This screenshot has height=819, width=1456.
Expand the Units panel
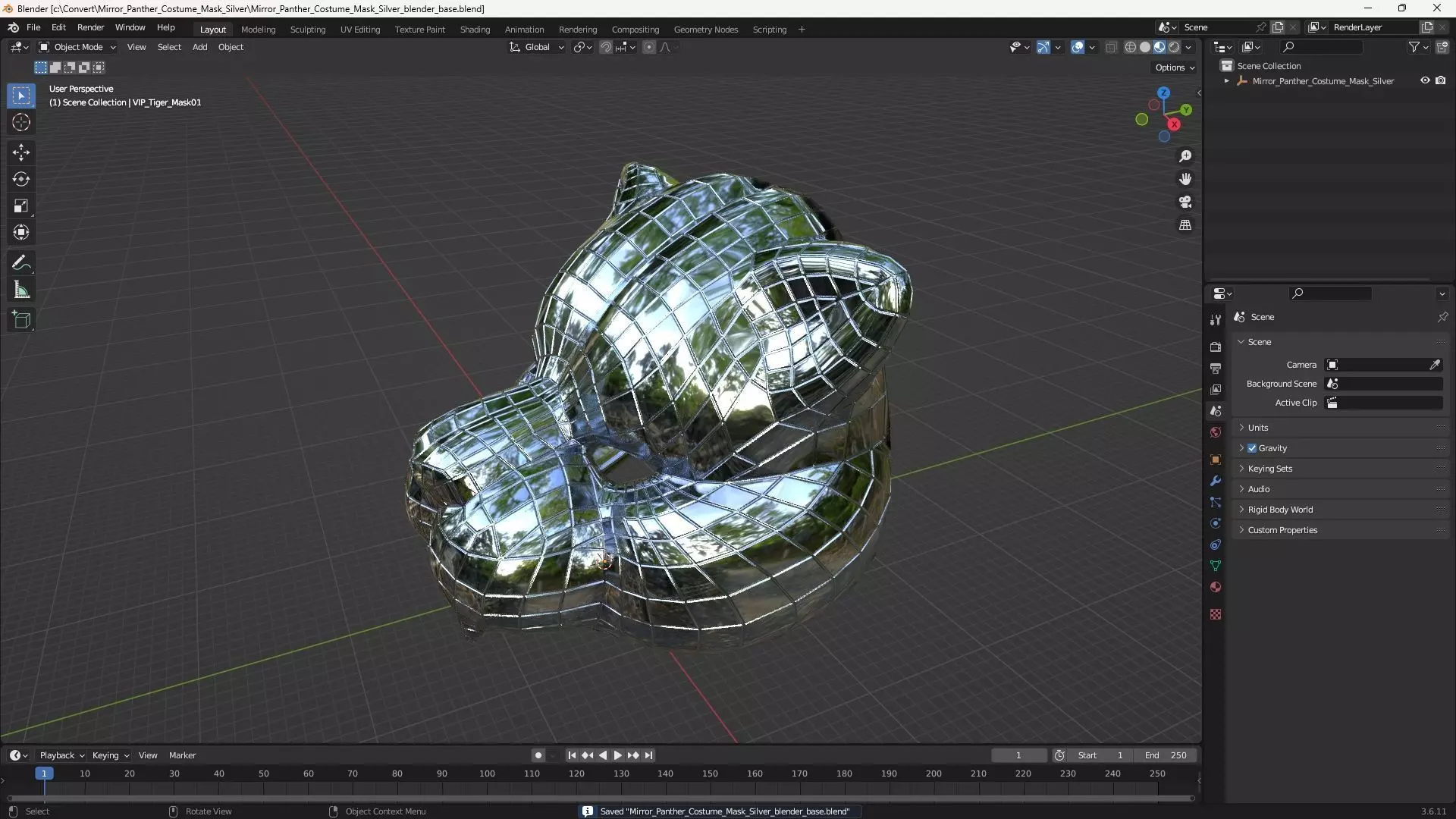pyautogui.click(x=1258, y=428)
